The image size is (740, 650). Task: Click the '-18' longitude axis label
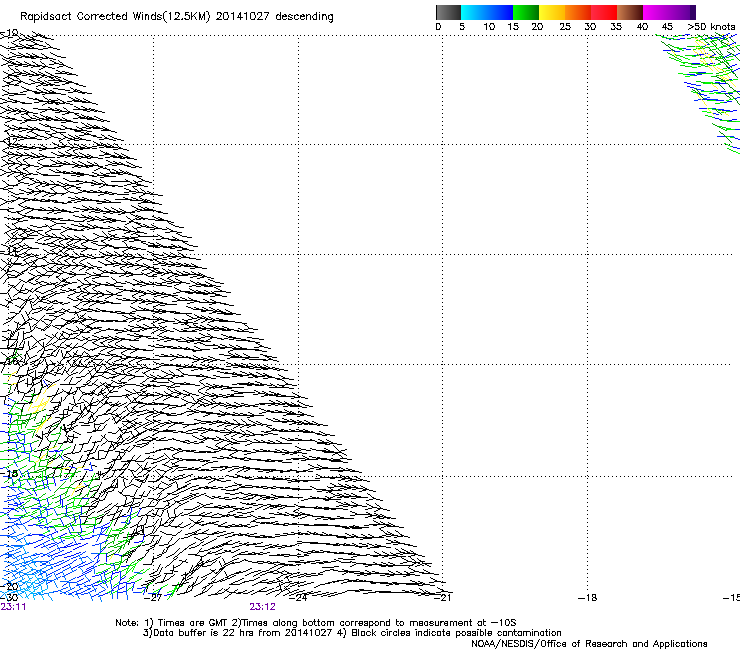588,598
